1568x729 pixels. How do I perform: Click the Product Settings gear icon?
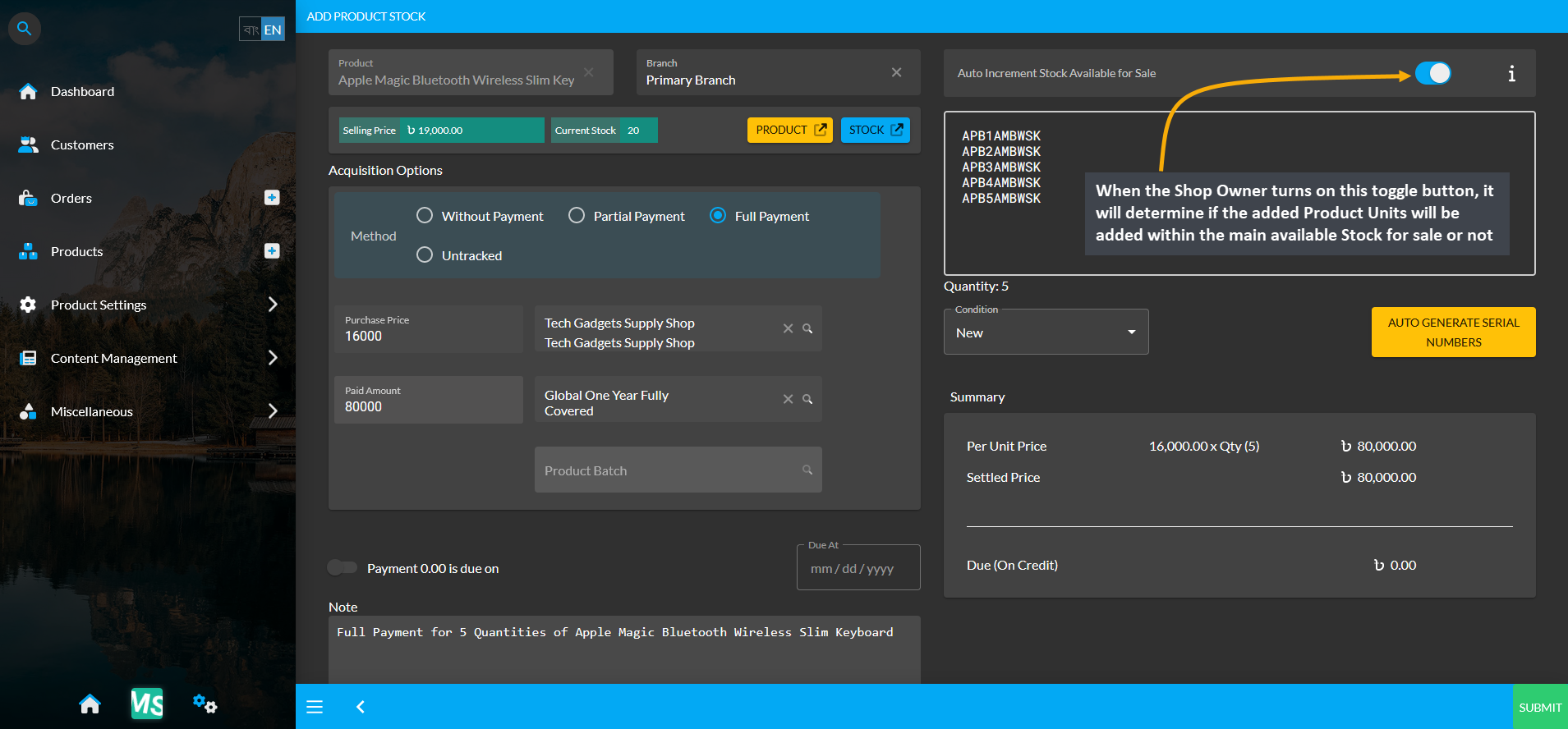[x=28, y=305]
